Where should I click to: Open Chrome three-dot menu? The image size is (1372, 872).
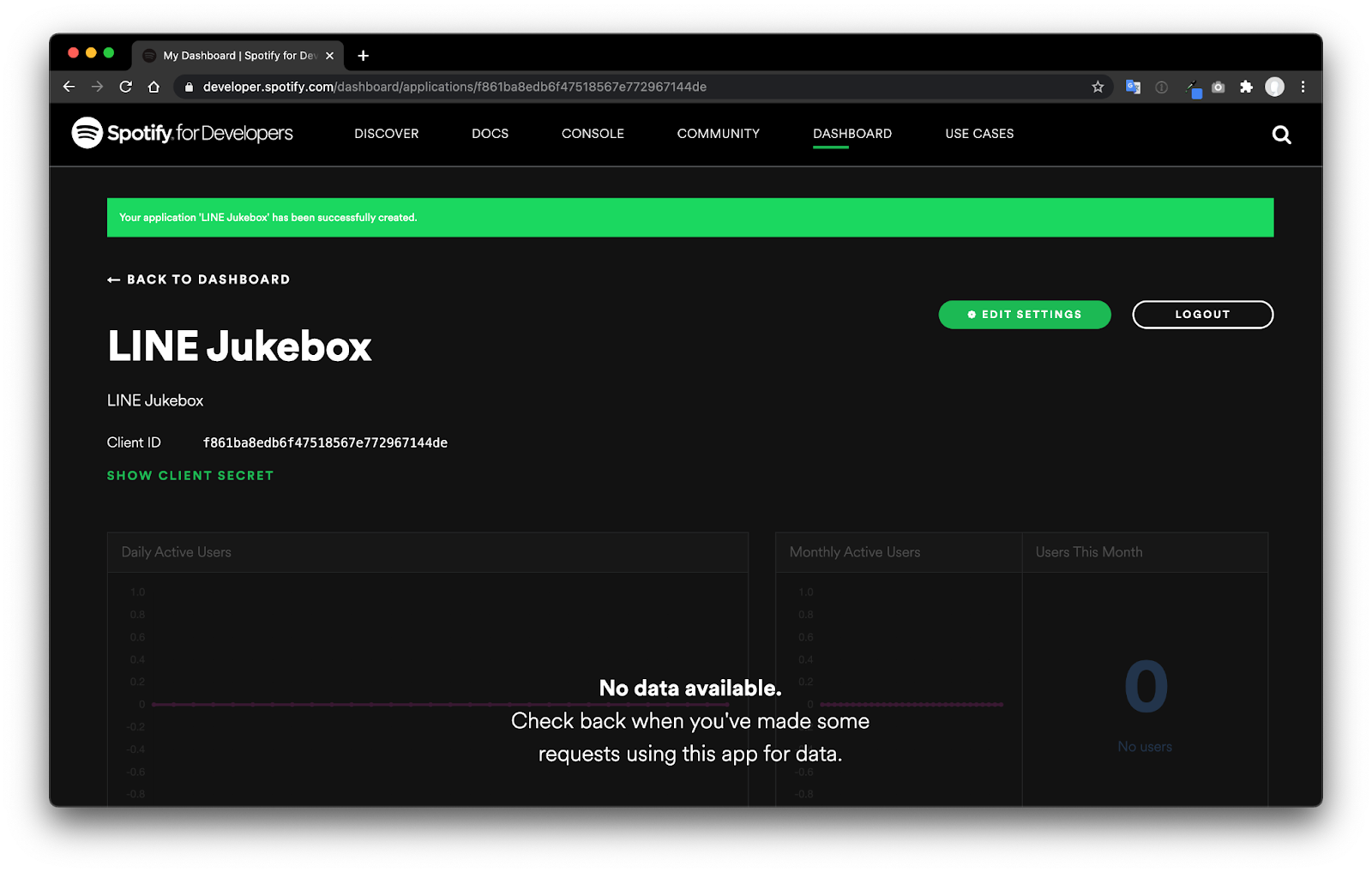(1303, 87)
